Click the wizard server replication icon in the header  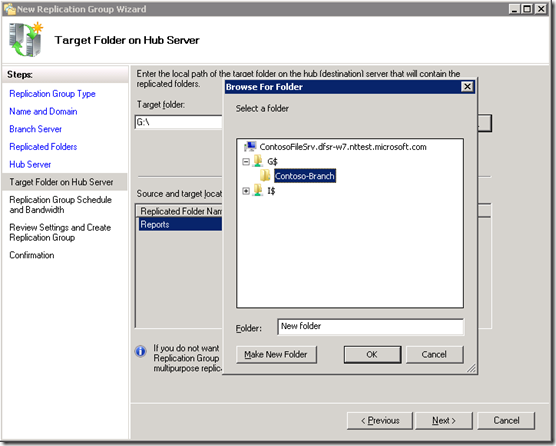pos(26,40)
